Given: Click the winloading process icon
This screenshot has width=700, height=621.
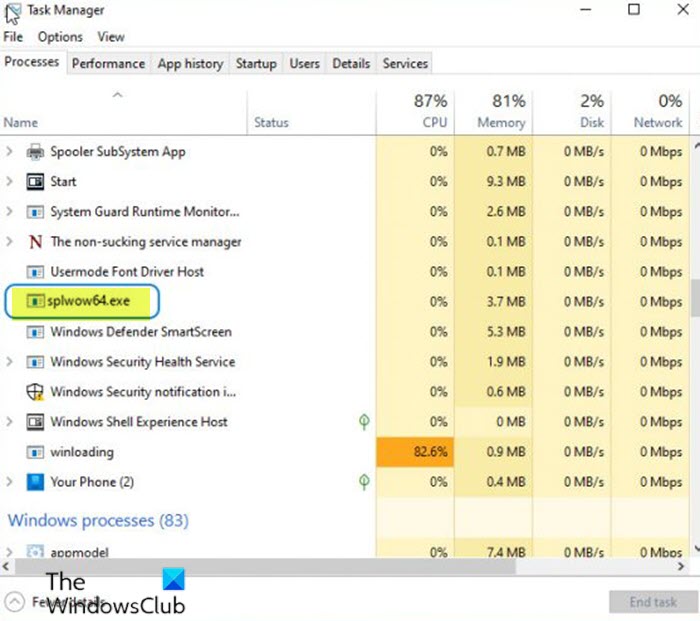Looking at the screenshot, I should (x=35, y=452).
